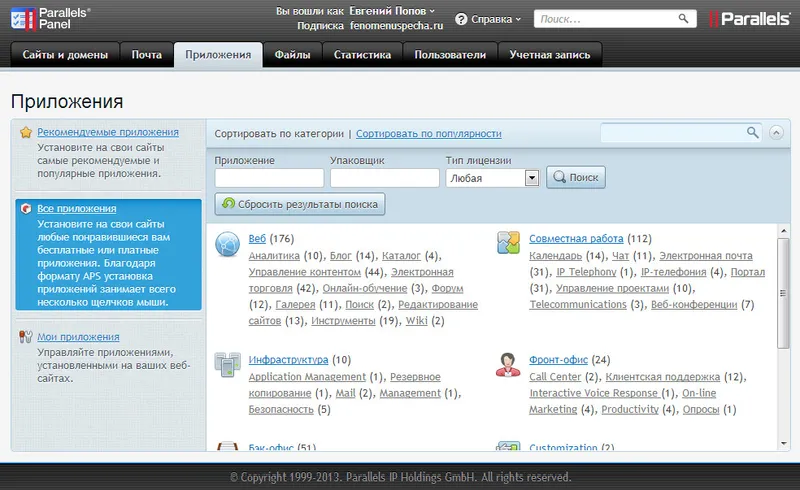Open the Форум subcategory link
This screenshot has width=800, height=490.
[447, 288]
